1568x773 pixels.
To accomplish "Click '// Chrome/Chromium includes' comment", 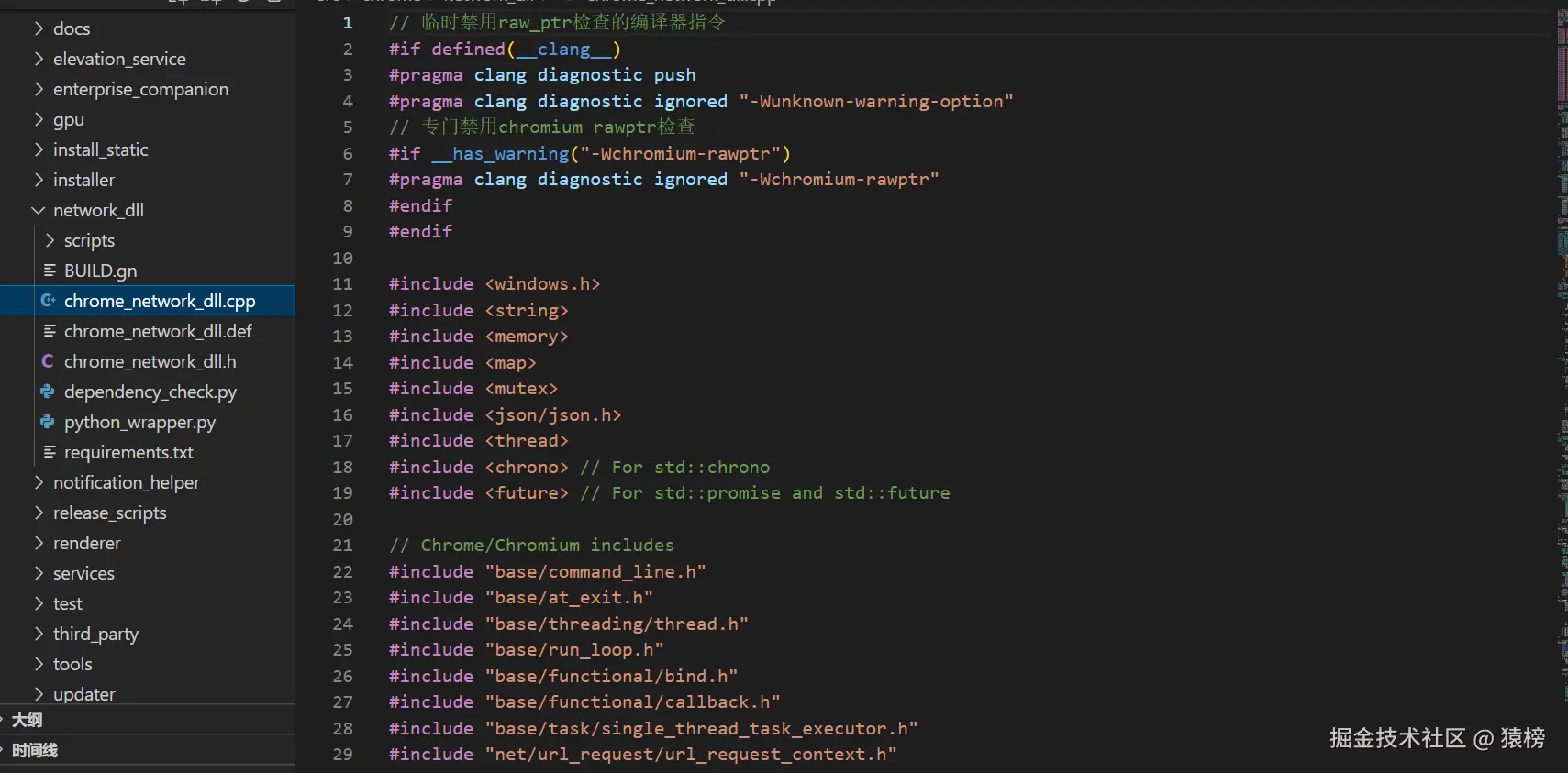I will point(531,545).
